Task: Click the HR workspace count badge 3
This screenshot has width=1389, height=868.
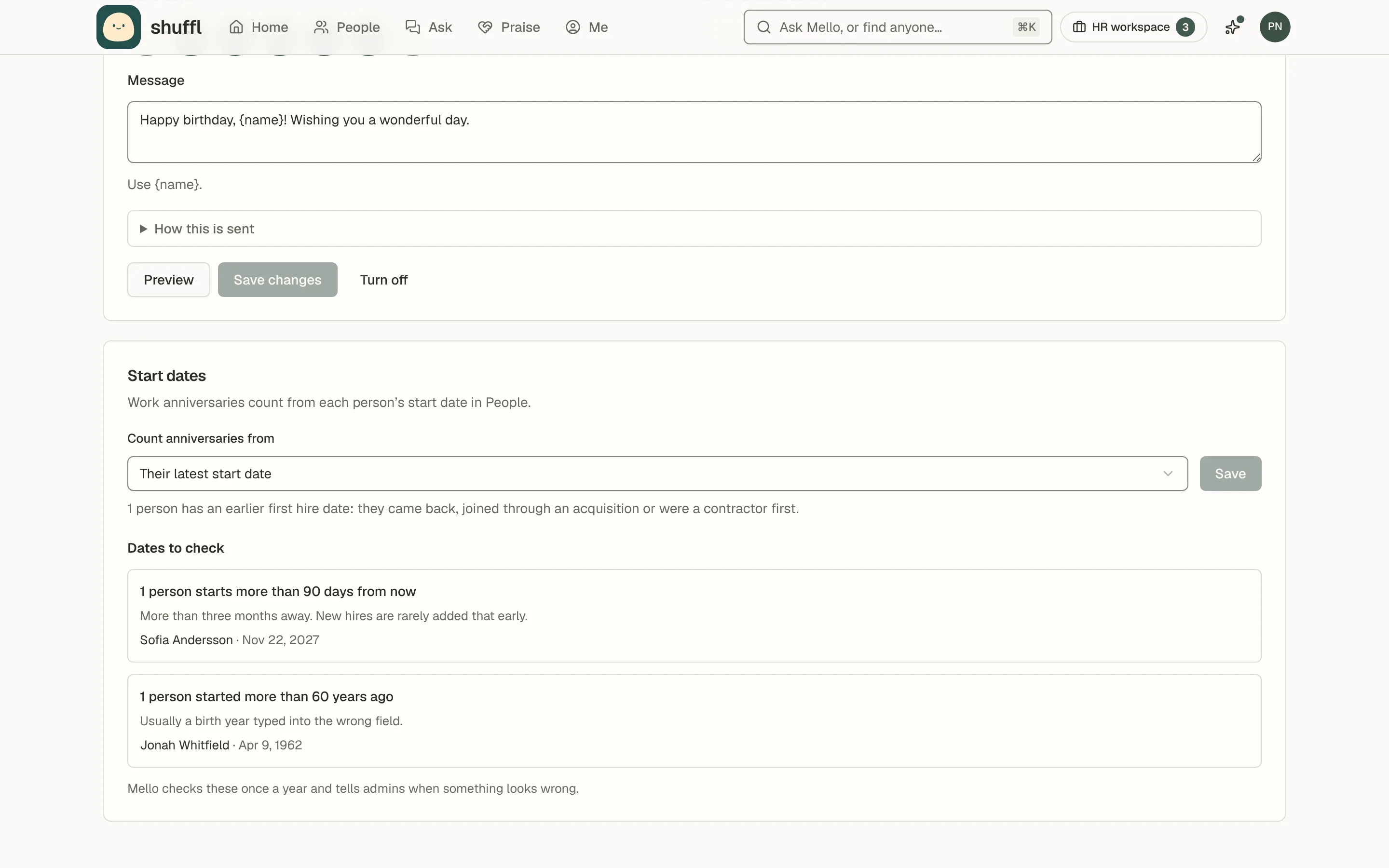Action: pos(1185,27)
